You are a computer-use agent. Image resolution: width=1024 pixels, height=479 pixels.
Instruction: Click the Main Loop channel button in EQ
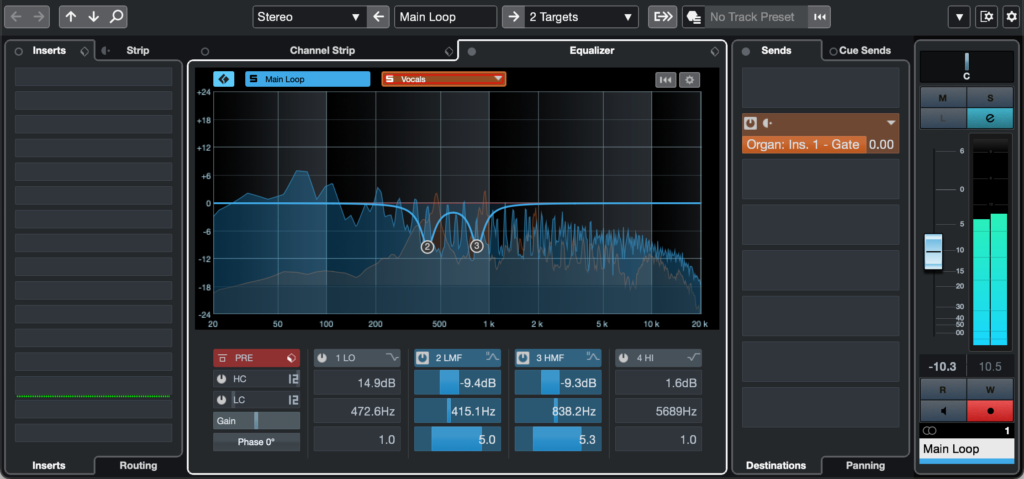(x=308, y=79)
